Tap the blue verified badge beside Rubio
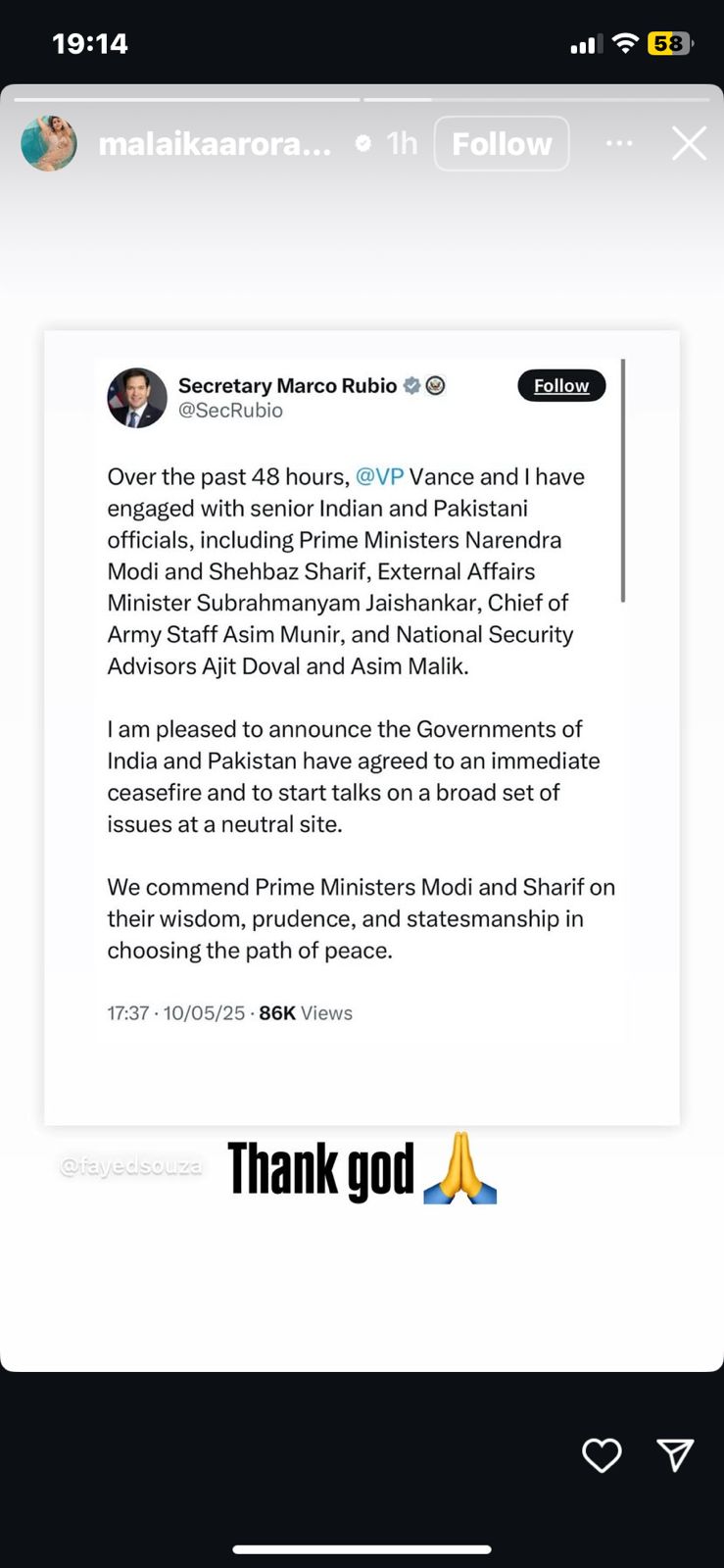Screen dimensions: 724x1568 [412, 386]
